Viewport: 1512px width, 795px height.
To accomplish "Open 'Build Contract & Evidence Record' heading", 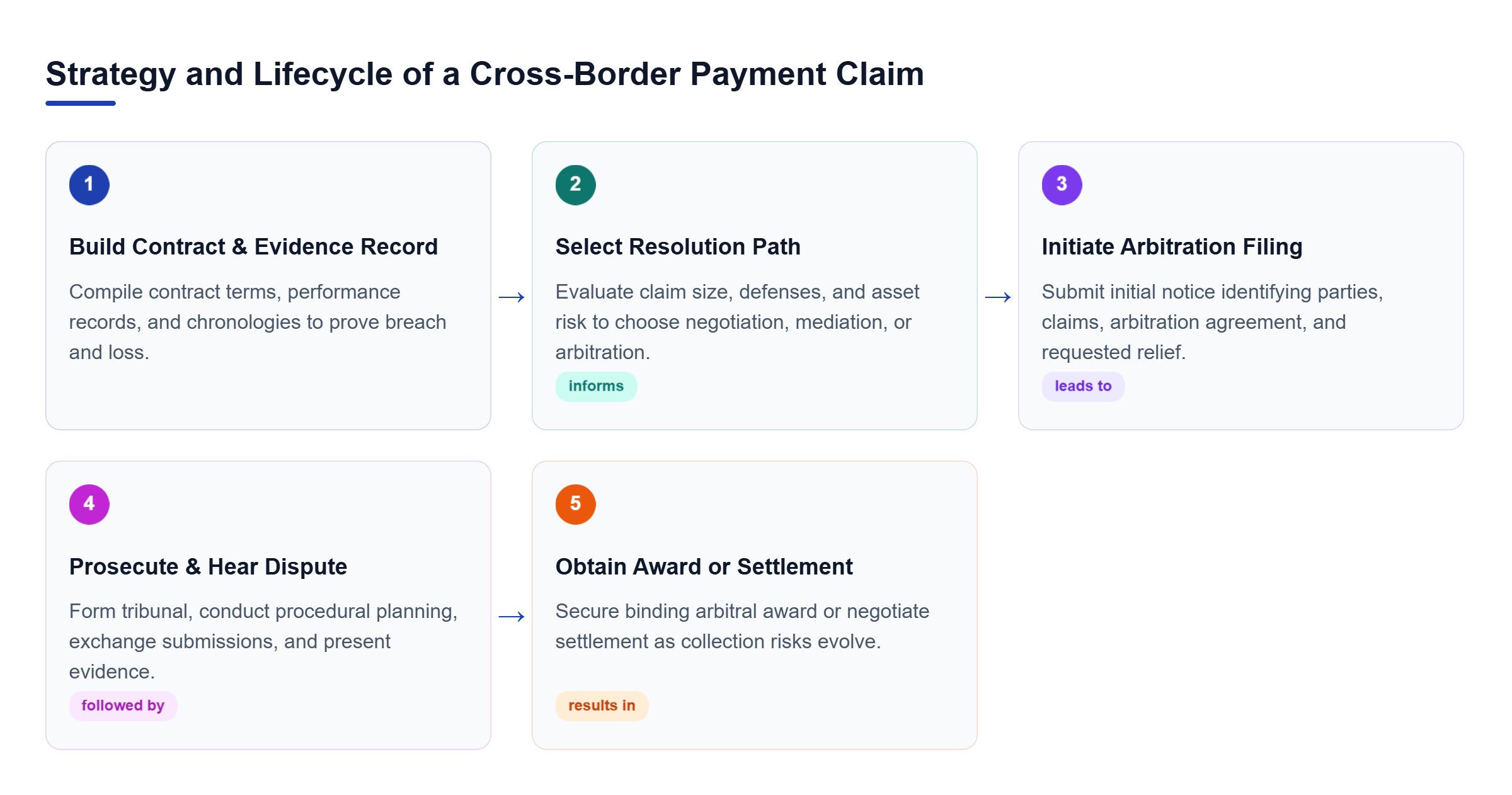I will [x=253, y=246].
